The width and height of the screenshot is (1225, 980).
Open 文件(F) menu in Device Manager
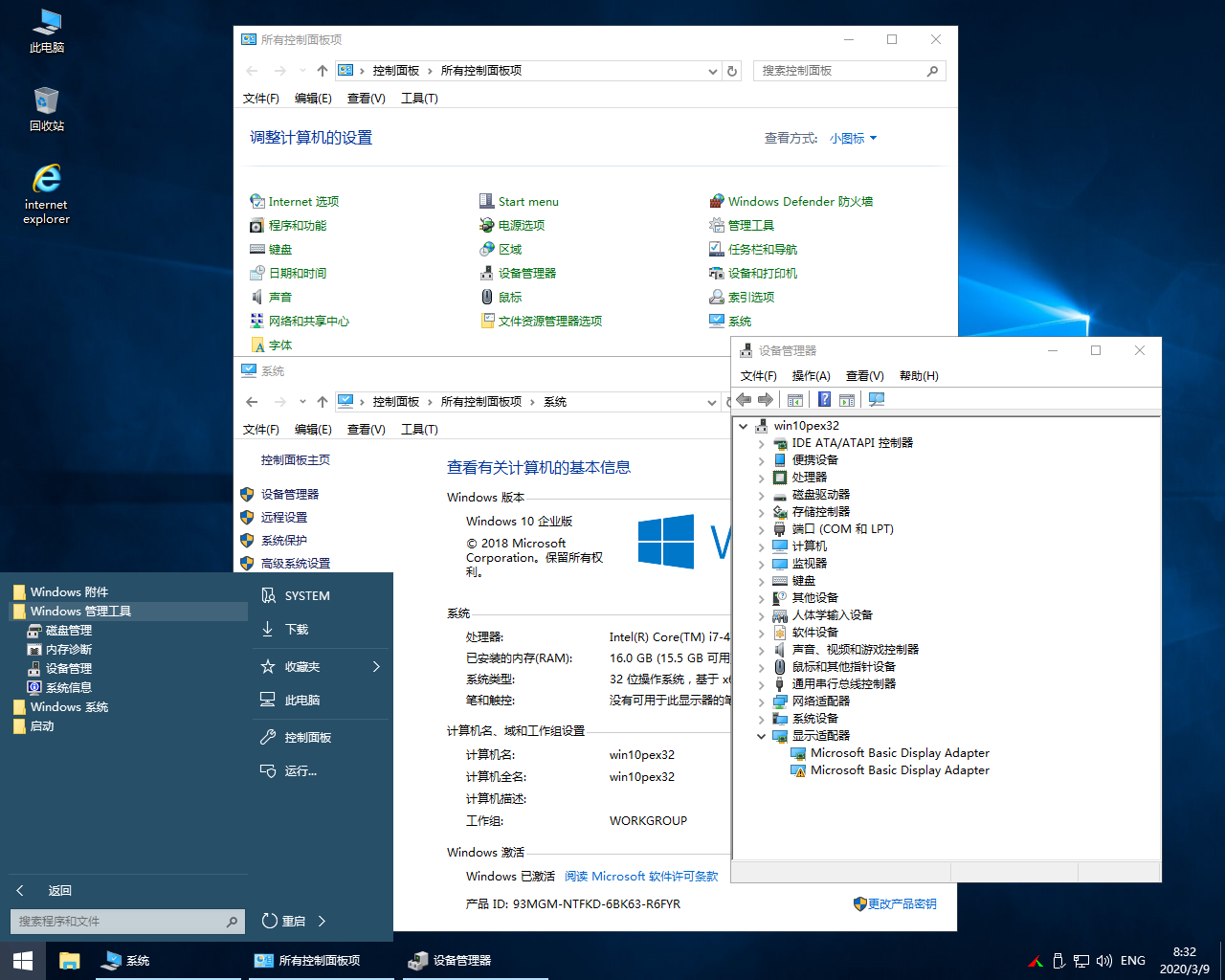pos(758,375)
